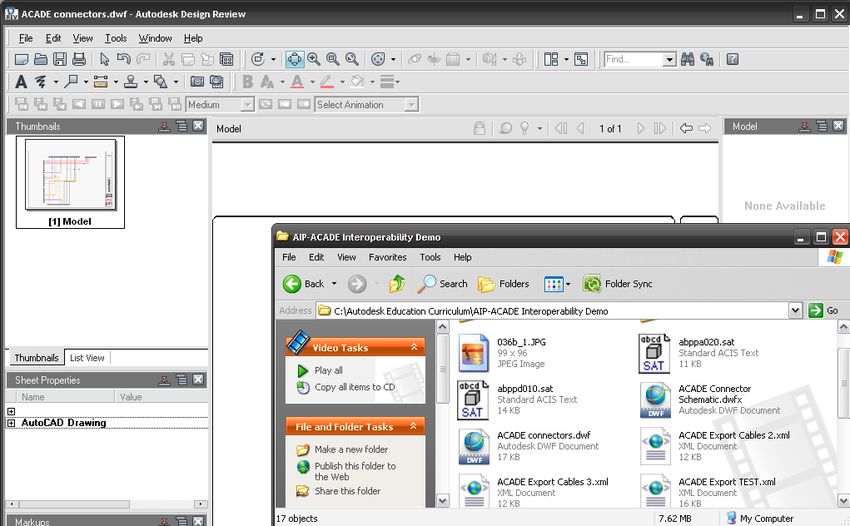Print the drawing with the printer icon
Viewport: 850px width, 526px height.
coord(79,59)
